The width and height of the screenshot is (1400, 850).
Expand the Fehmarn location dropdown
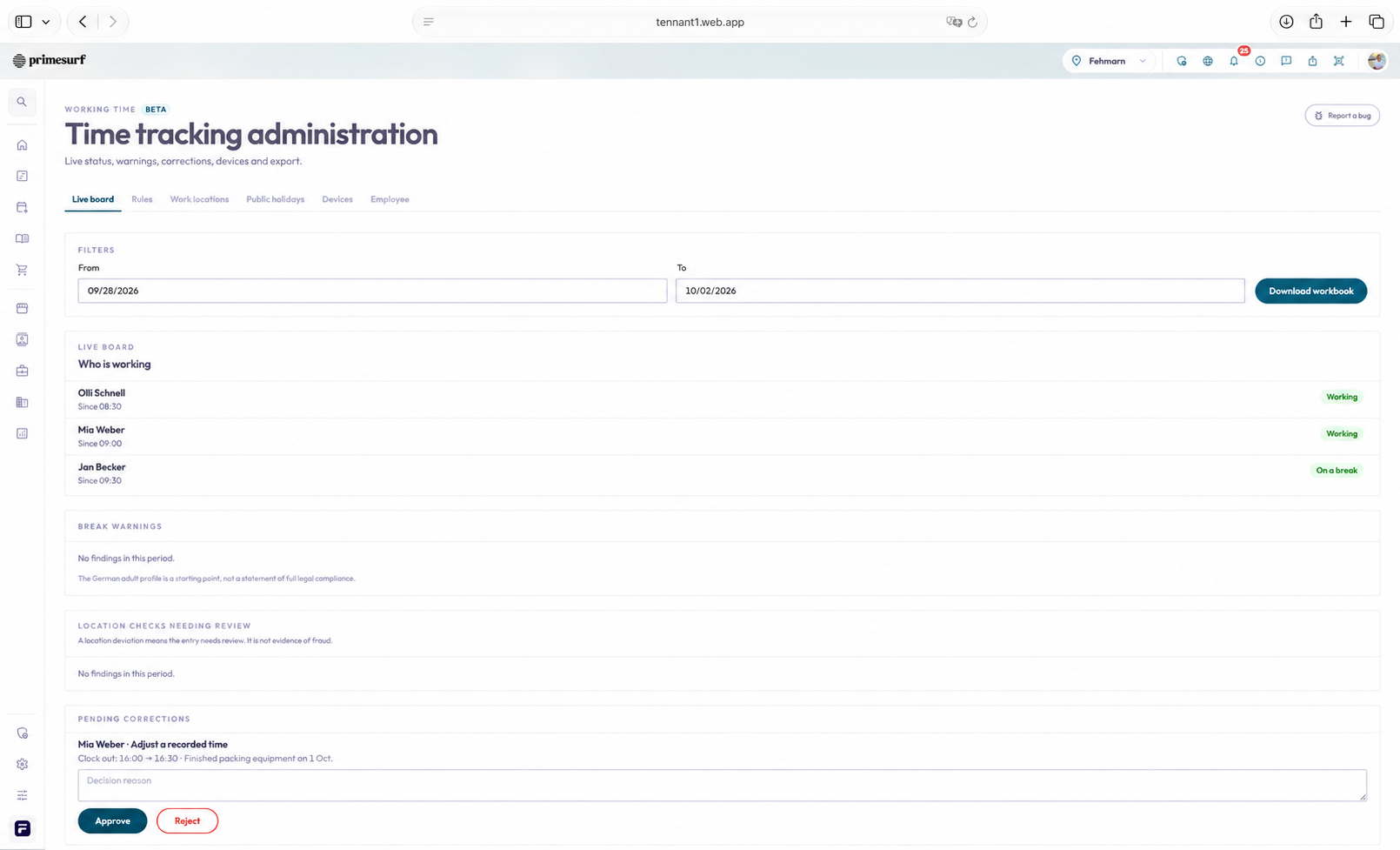coord(1110,61)
